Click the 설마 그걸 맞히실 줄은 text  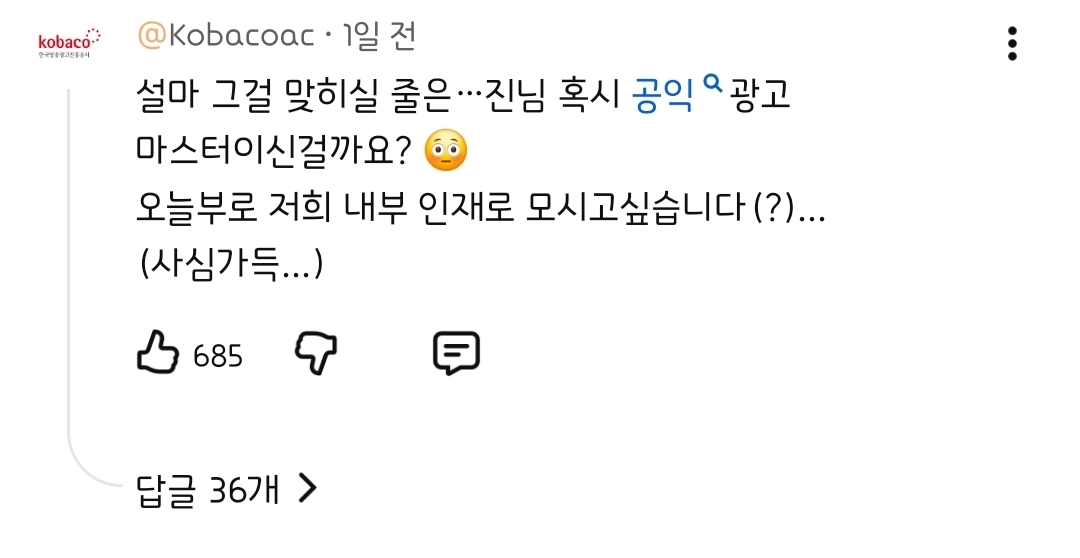click(300, 96)
